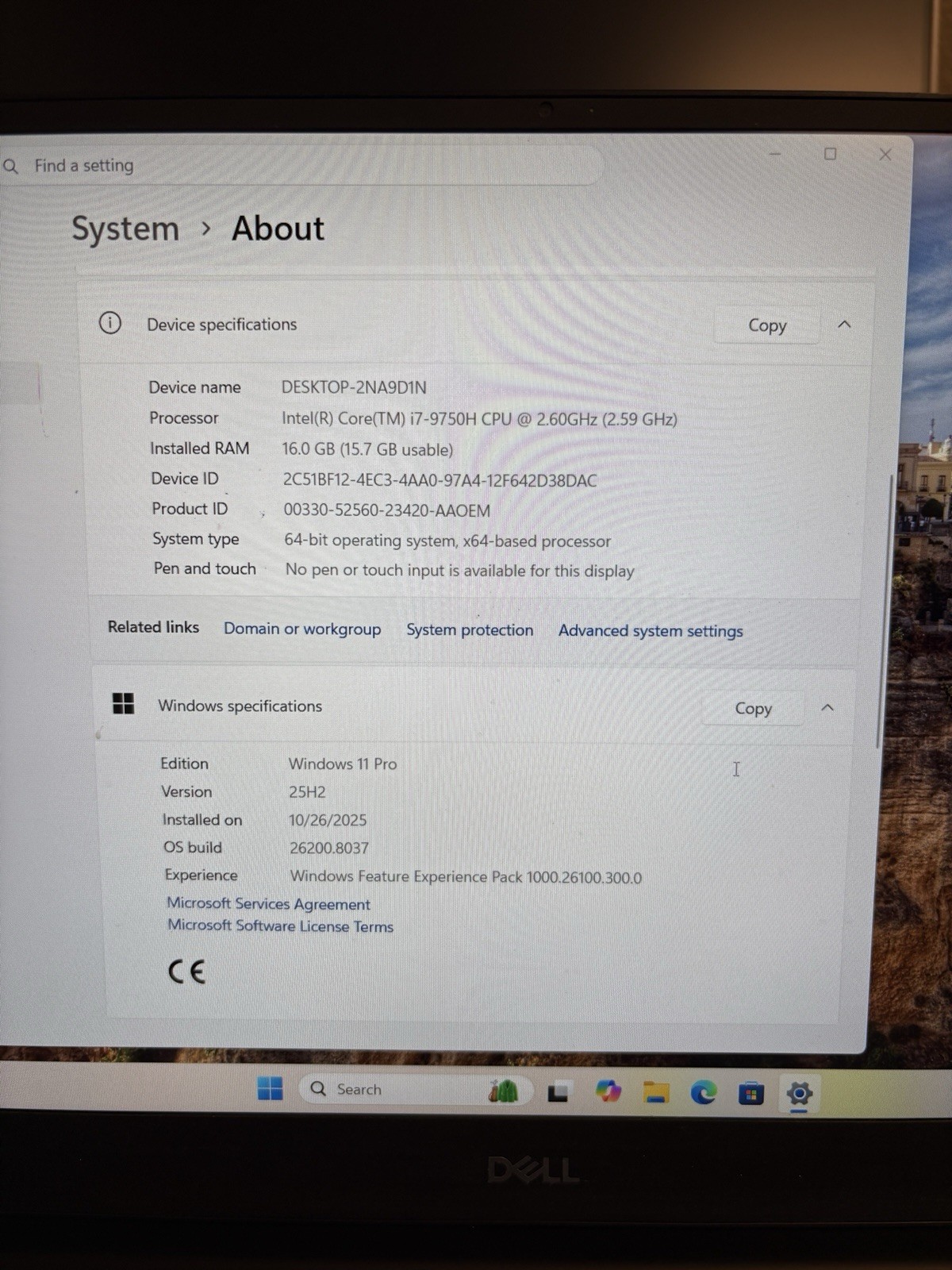Go back to System in breadcrumb
The height and width of the screenshot is (1270, 952).
point(125,229)
